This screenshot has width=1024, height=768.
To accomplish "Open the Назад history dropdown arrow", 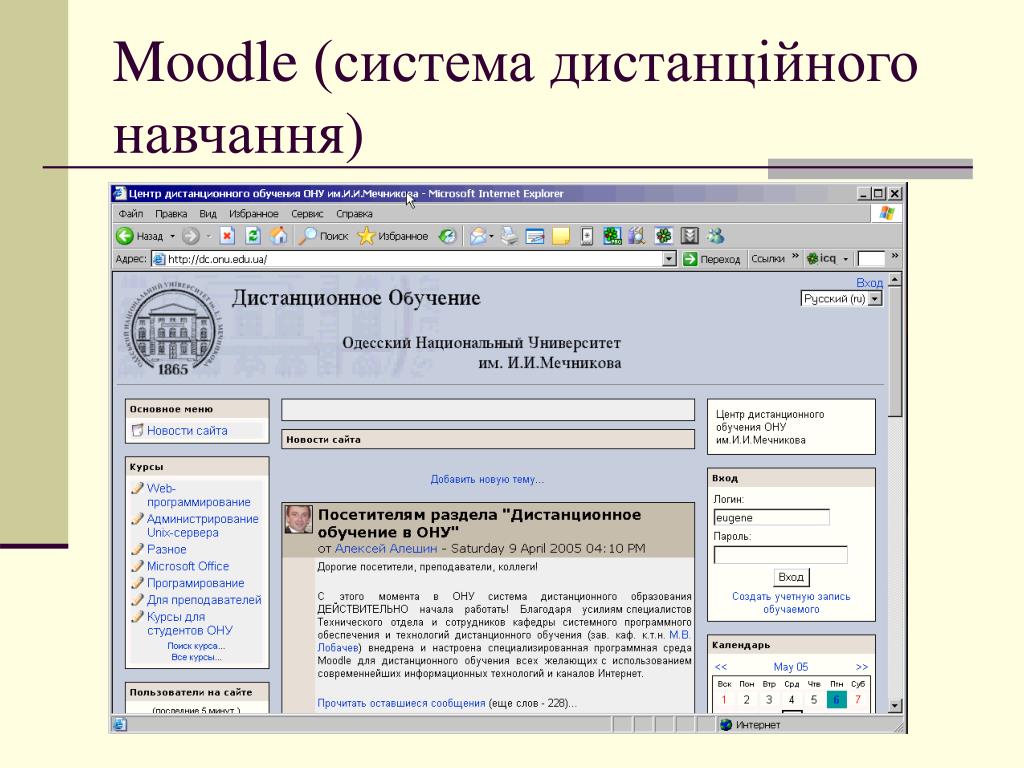I will point(172,236).
